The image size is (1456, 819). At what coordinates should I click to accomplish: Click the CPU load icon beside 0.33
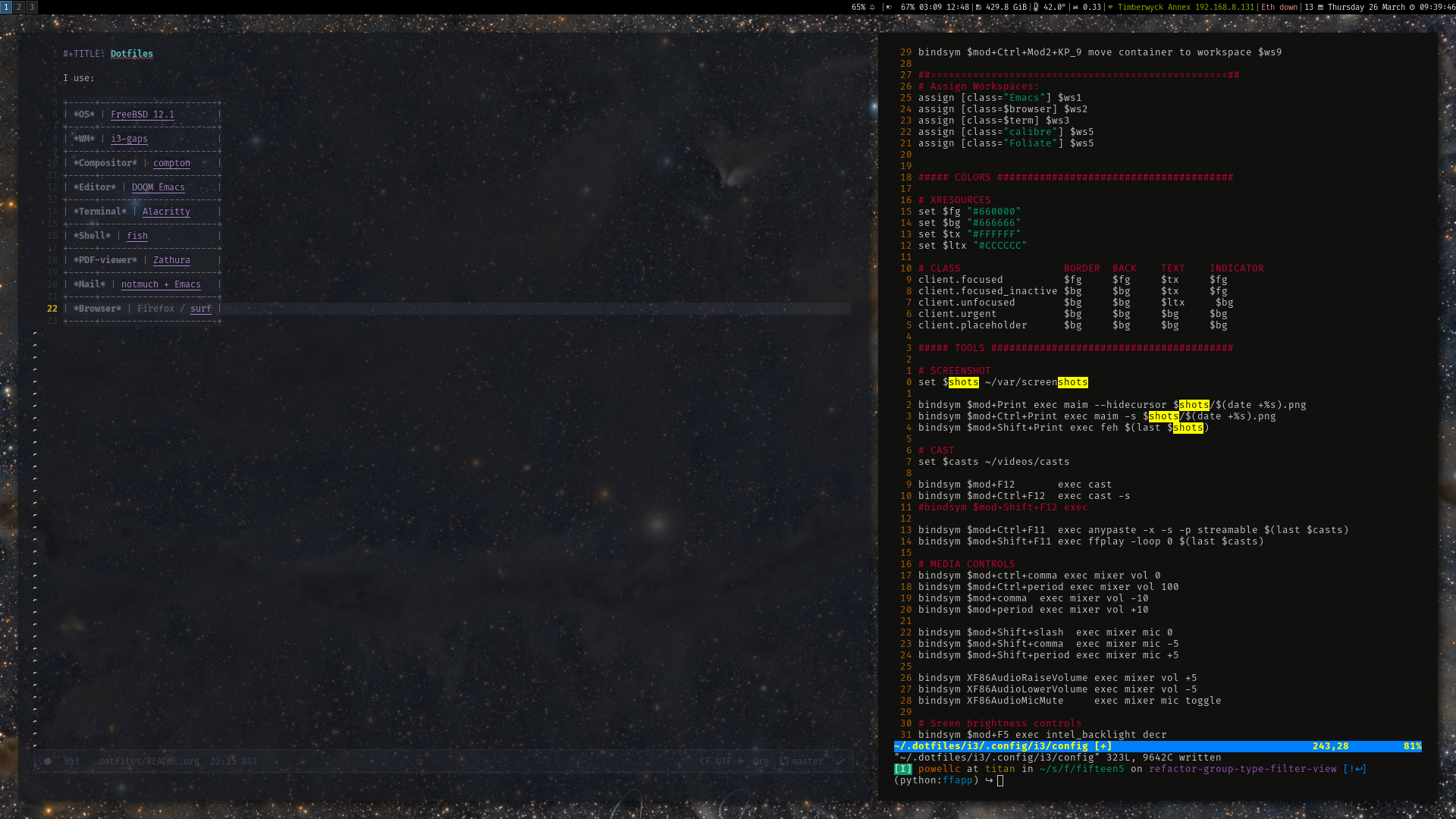click(1075, 7)
